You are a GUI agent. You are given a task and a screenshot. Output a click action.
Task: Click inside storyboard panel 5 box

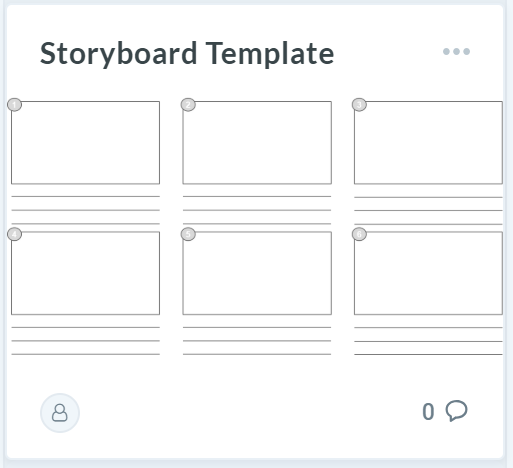tap(257, 273)
